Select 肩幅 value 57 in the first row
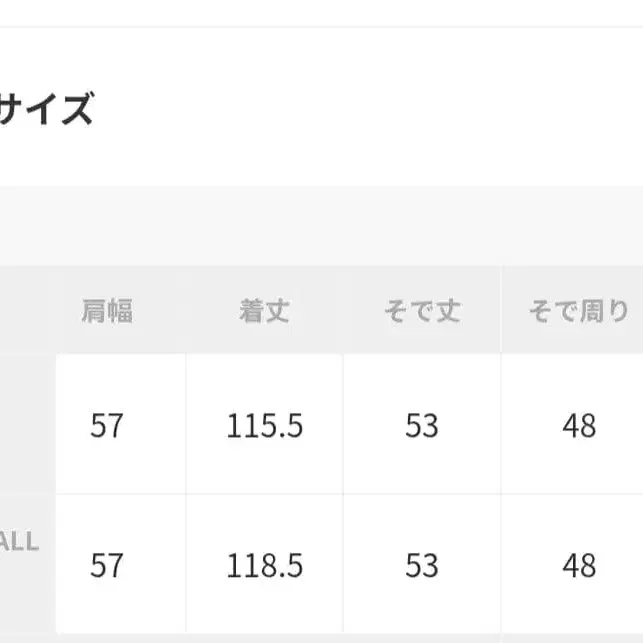Image resolution: width=643 pixels, height=643 pixels. click(x=107, y=427)
